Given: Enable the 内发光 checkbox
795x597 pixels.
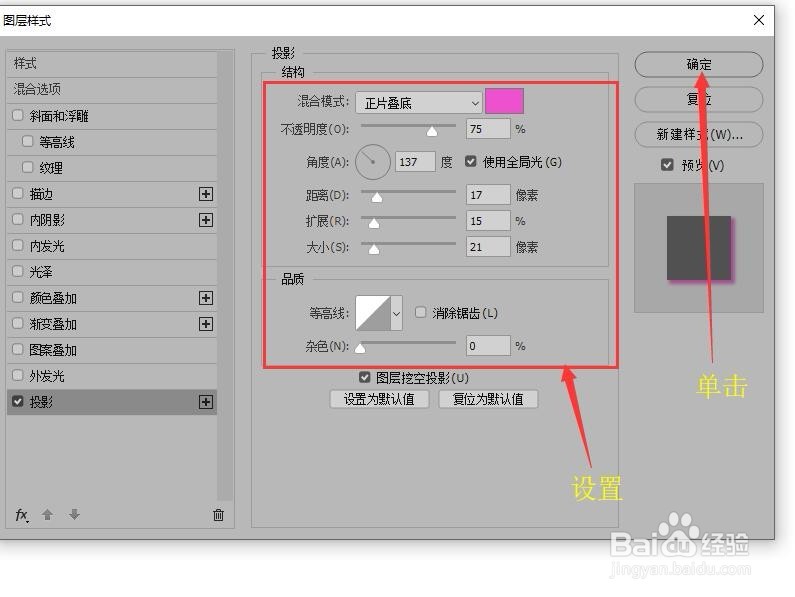Looking at the screenshot, I should point(18,245).
